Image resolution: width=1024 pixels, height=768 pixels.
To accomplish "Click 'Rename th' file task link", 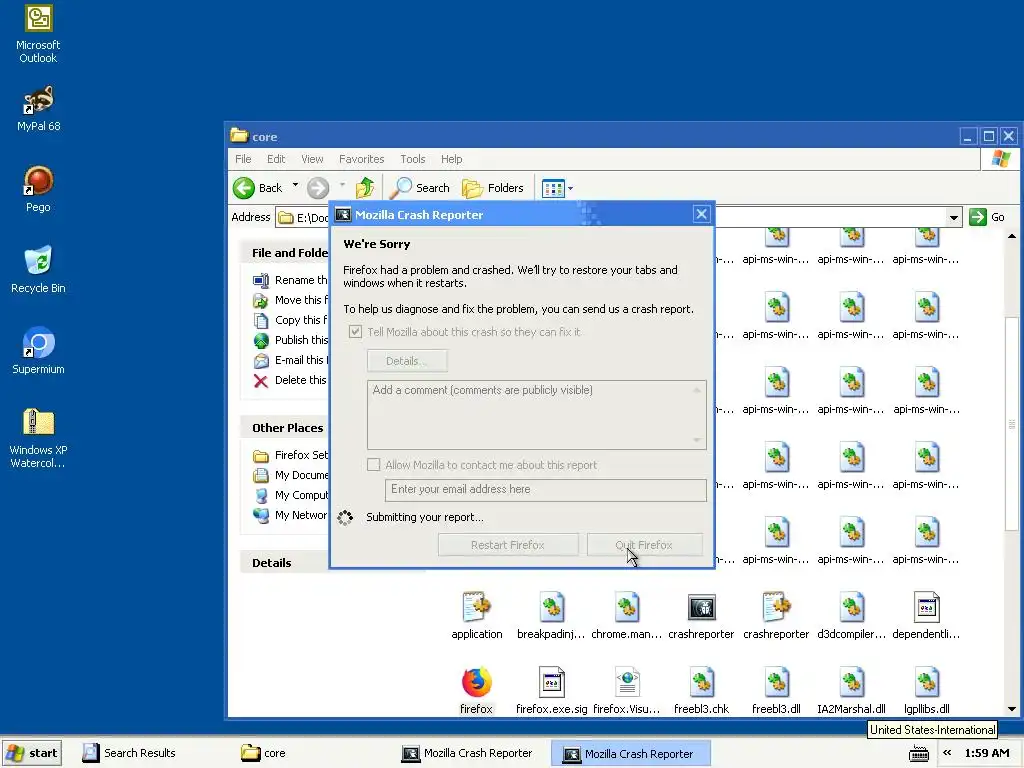I will (x=290, y=280).
